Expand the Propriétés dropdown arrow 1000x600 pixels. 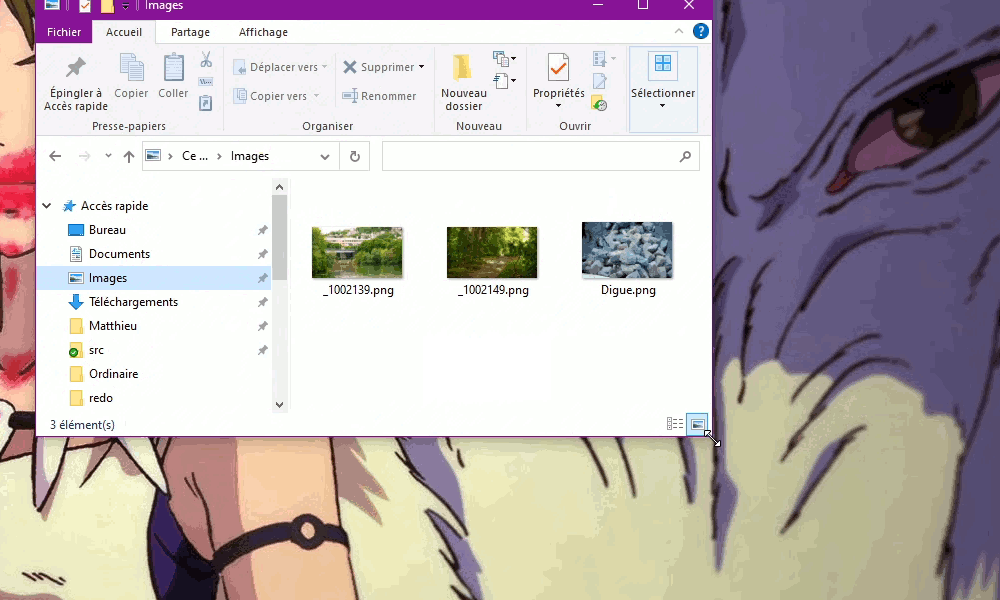click(559, 106)
